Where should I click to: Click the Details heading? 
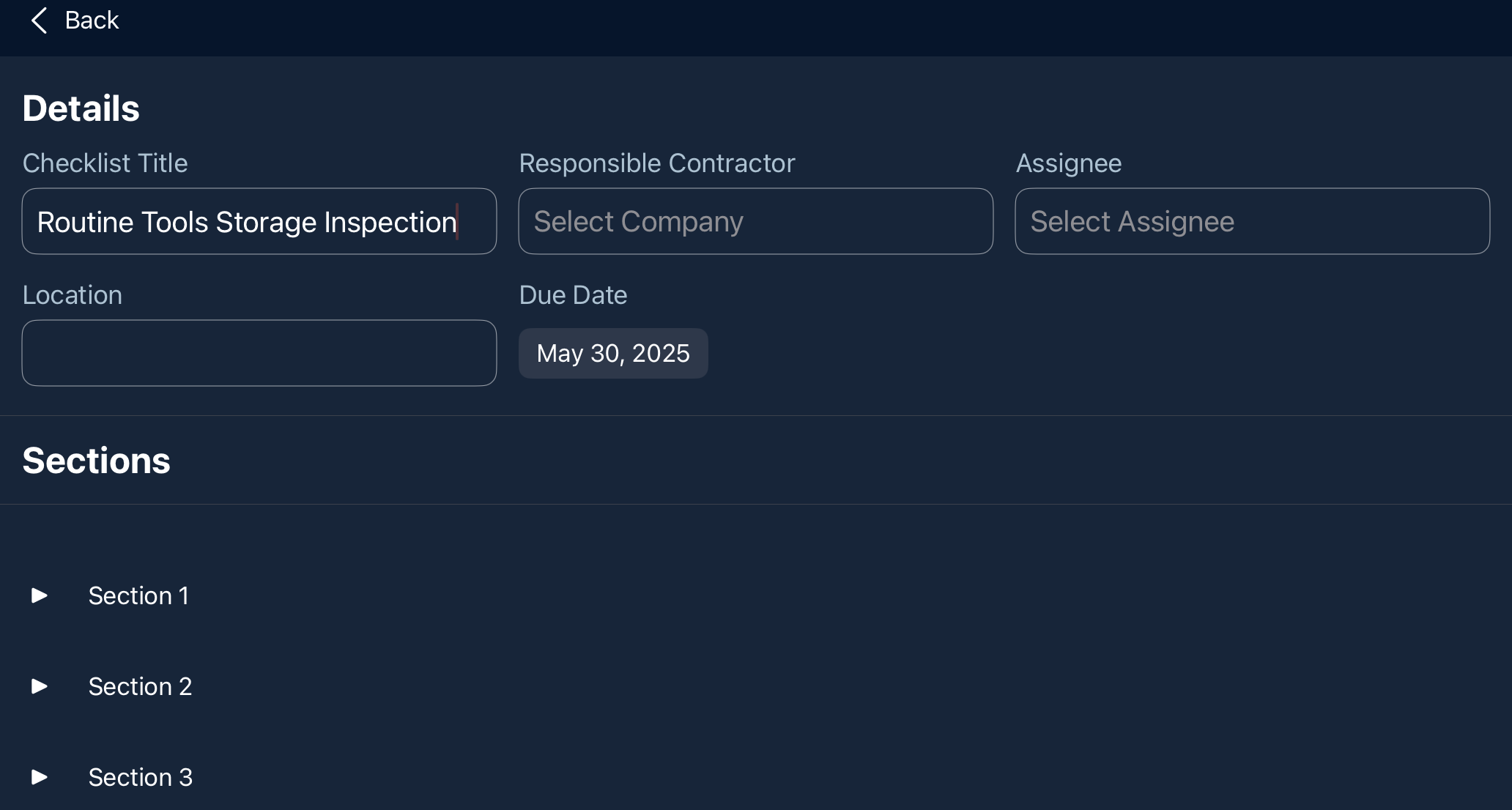point(81,108)
